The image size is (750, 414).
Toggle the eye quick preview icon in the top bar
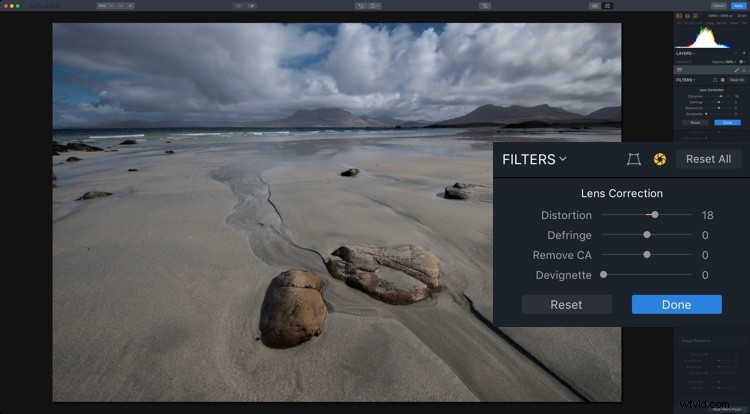238,6
